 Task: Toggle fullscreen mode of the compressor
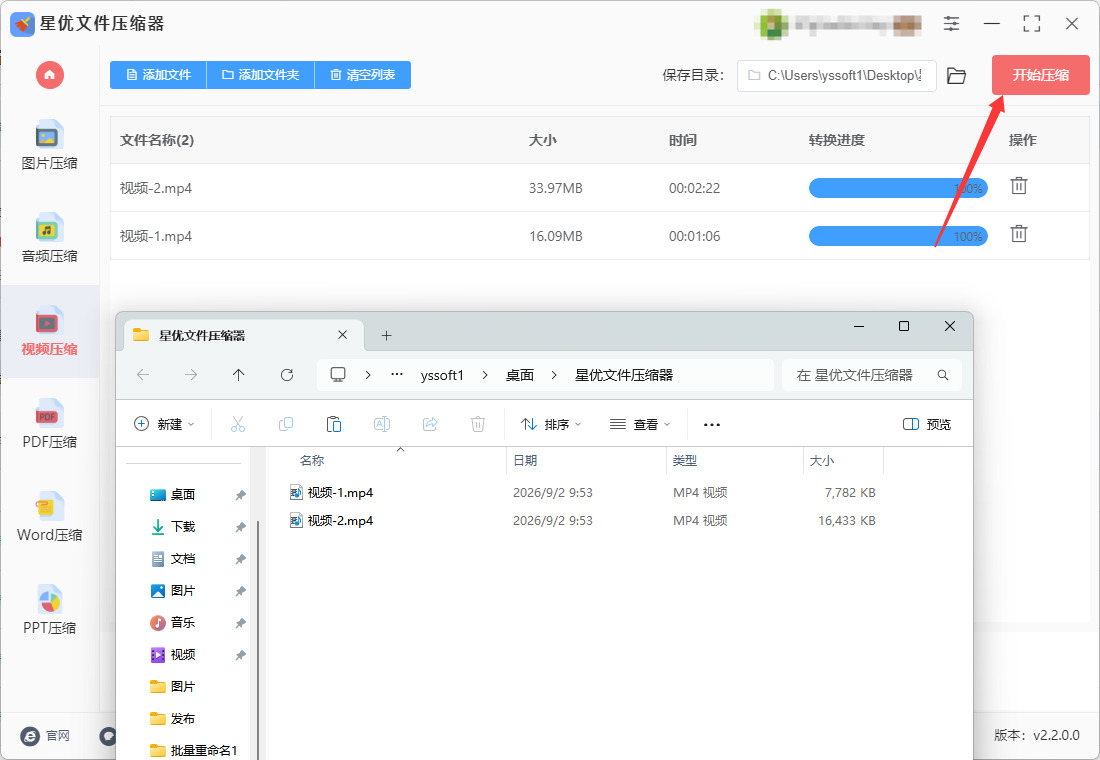coord(1032,23)
